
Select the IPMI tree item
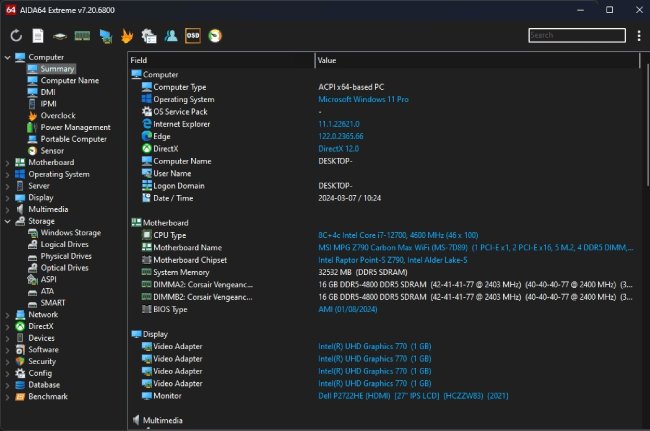tap(49, 104)
